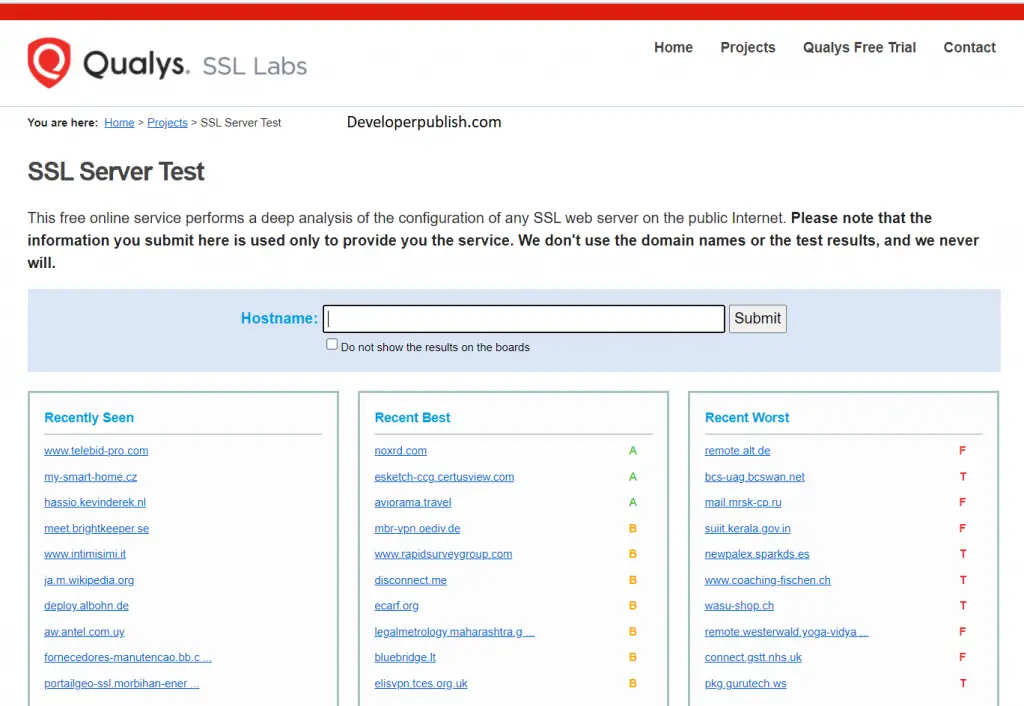Screen dimensions: 1024x706
Task: Click the A grade beside noxrd.com
Action: click(632, 451)
